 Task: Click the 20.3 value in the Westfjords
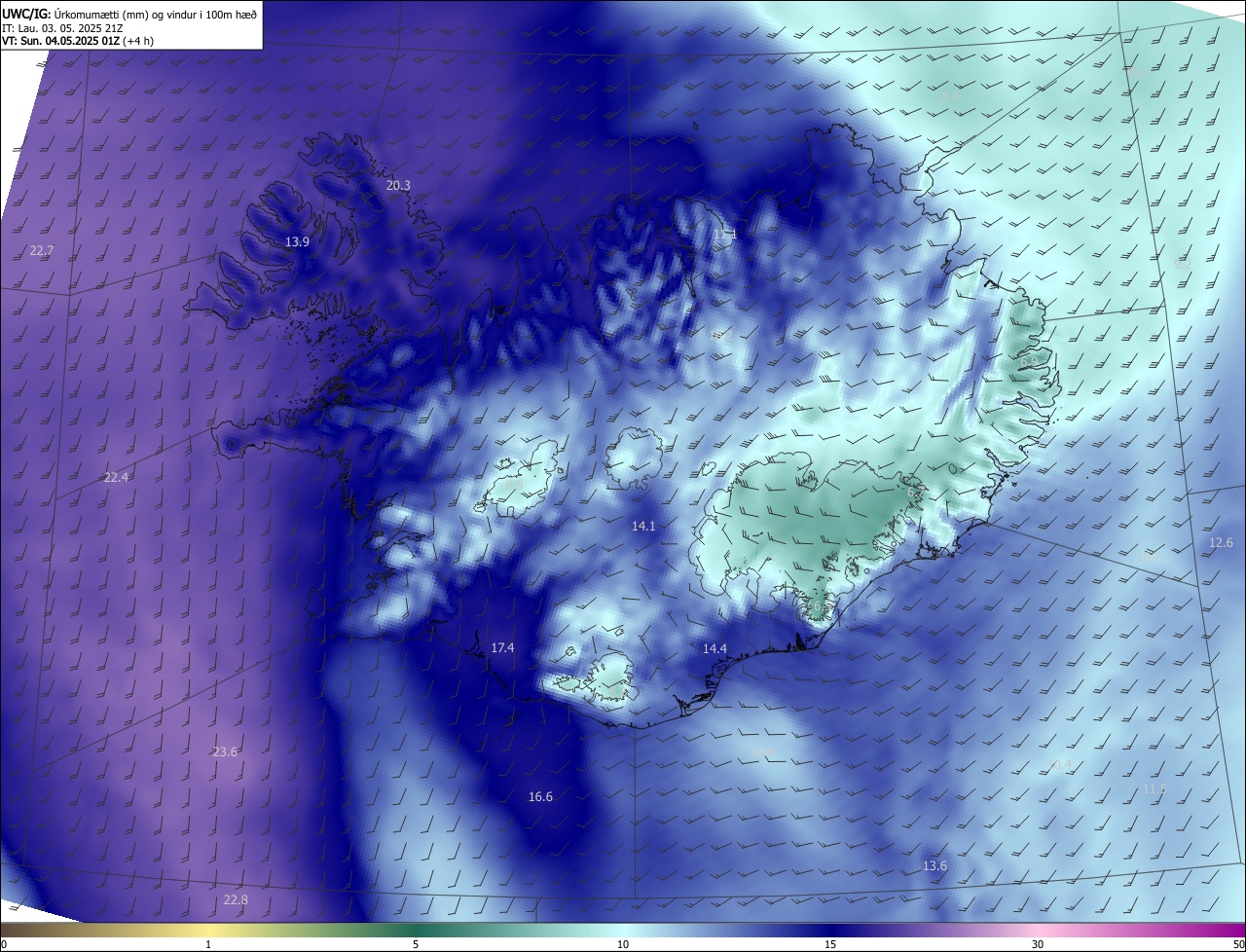click(398, 186)
